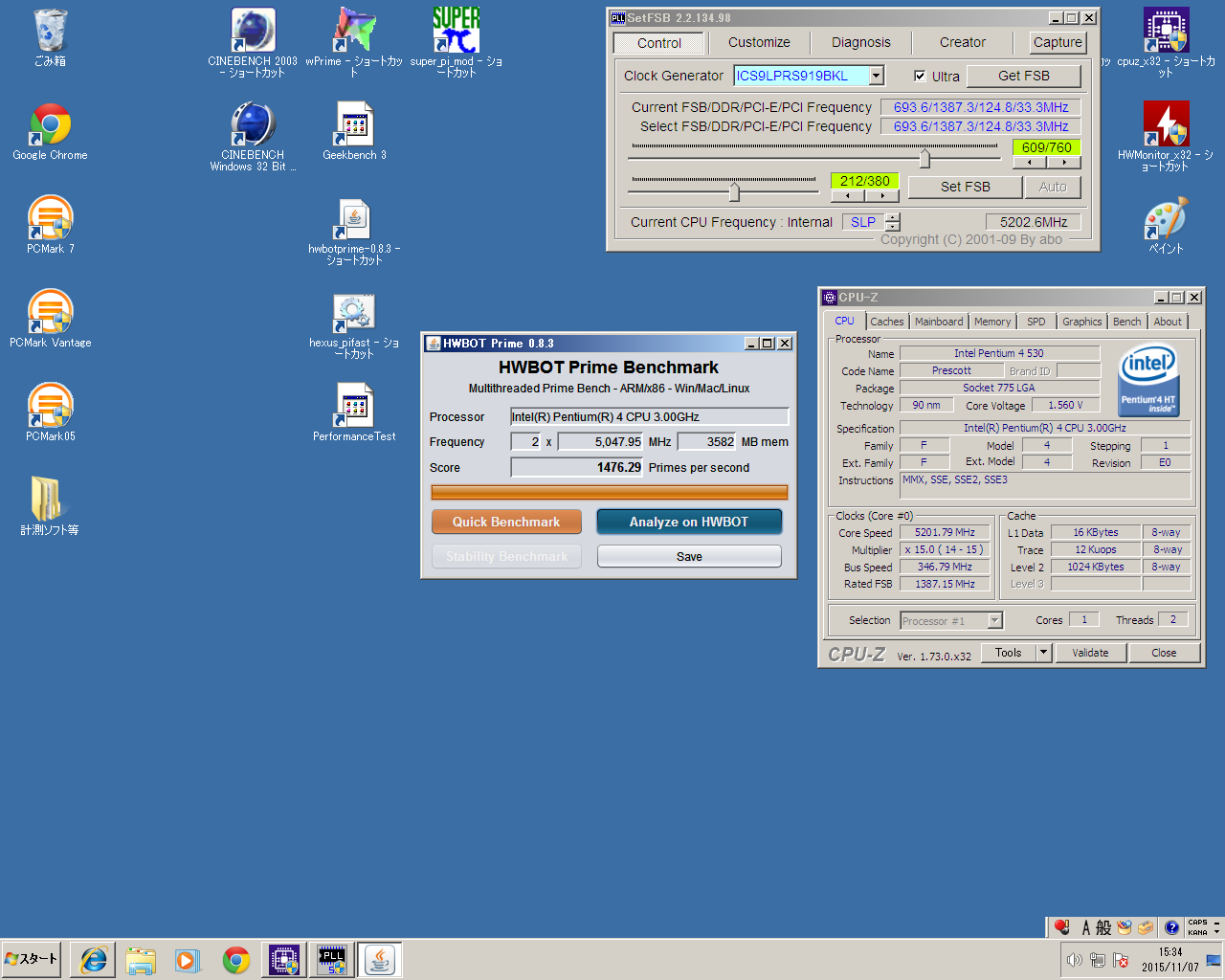Open the Graphics tab in CPU-Z
Image resolution: width=1225 pixels, height=980 pixels.
coord(1082,322)
